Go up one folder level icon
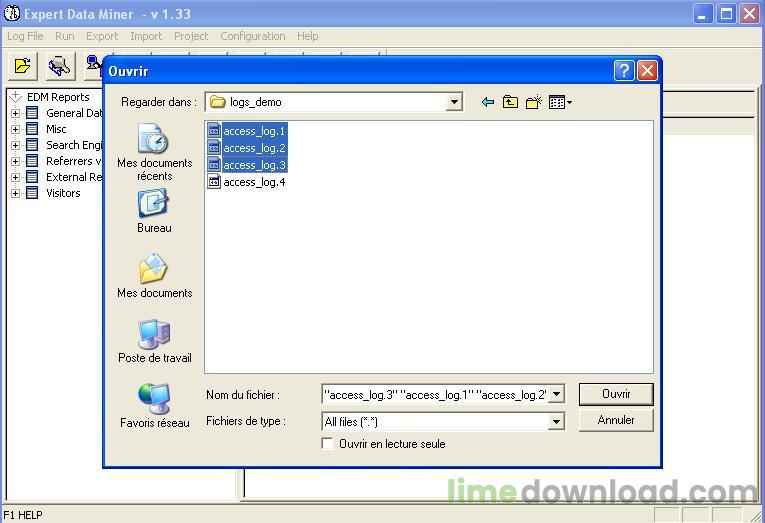 click(x=510, y=102)
